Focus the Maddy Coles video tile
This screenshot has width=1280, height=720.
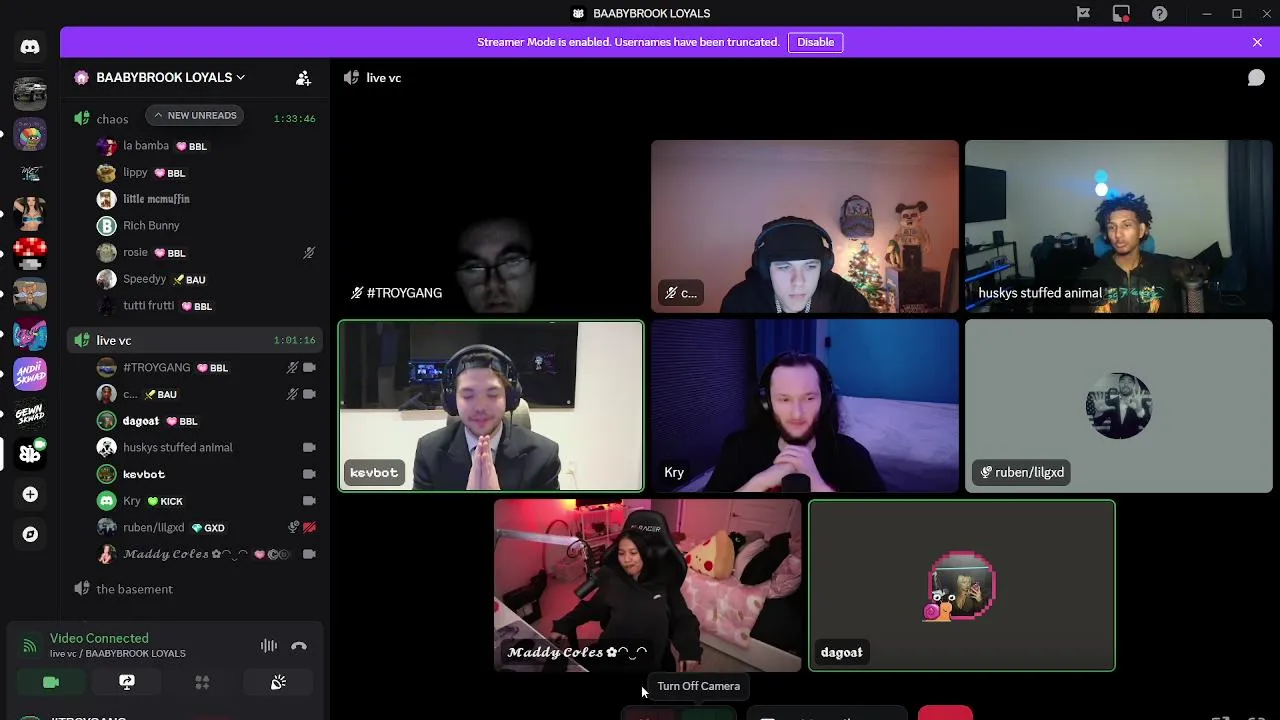[x=648, y=586]
